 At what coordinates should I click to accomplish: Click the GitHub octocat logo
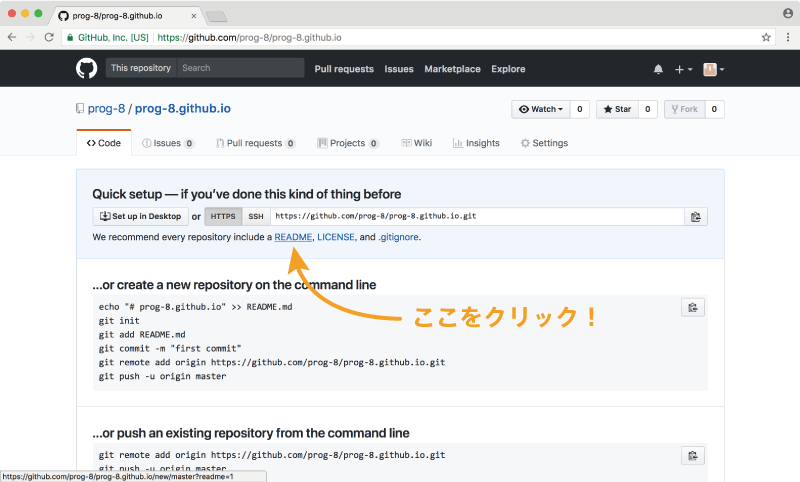86,68
